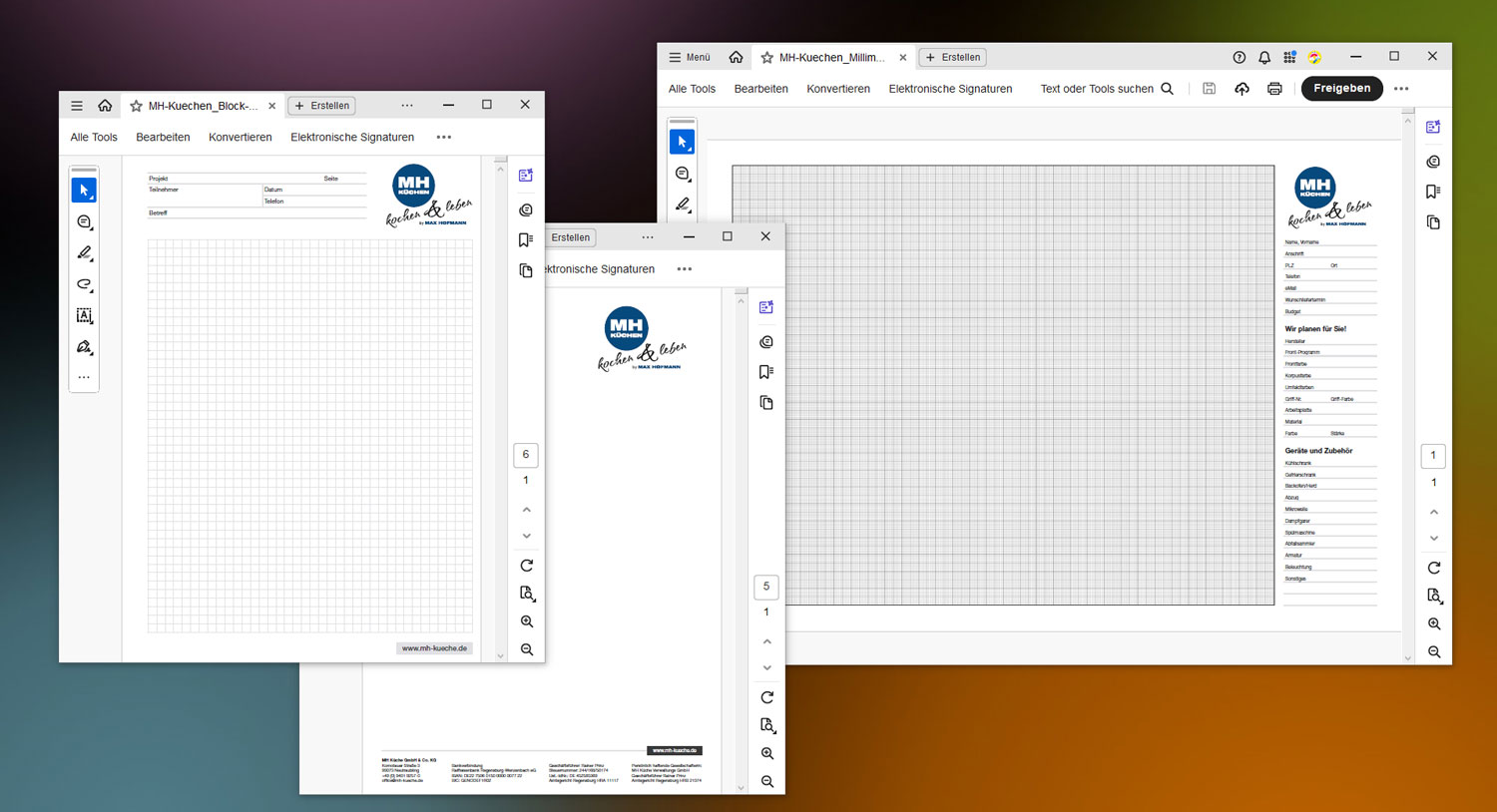Click the page number field showing 5
The height and width of the screenshot is (812, 1497).
click(x=766, y=587)
